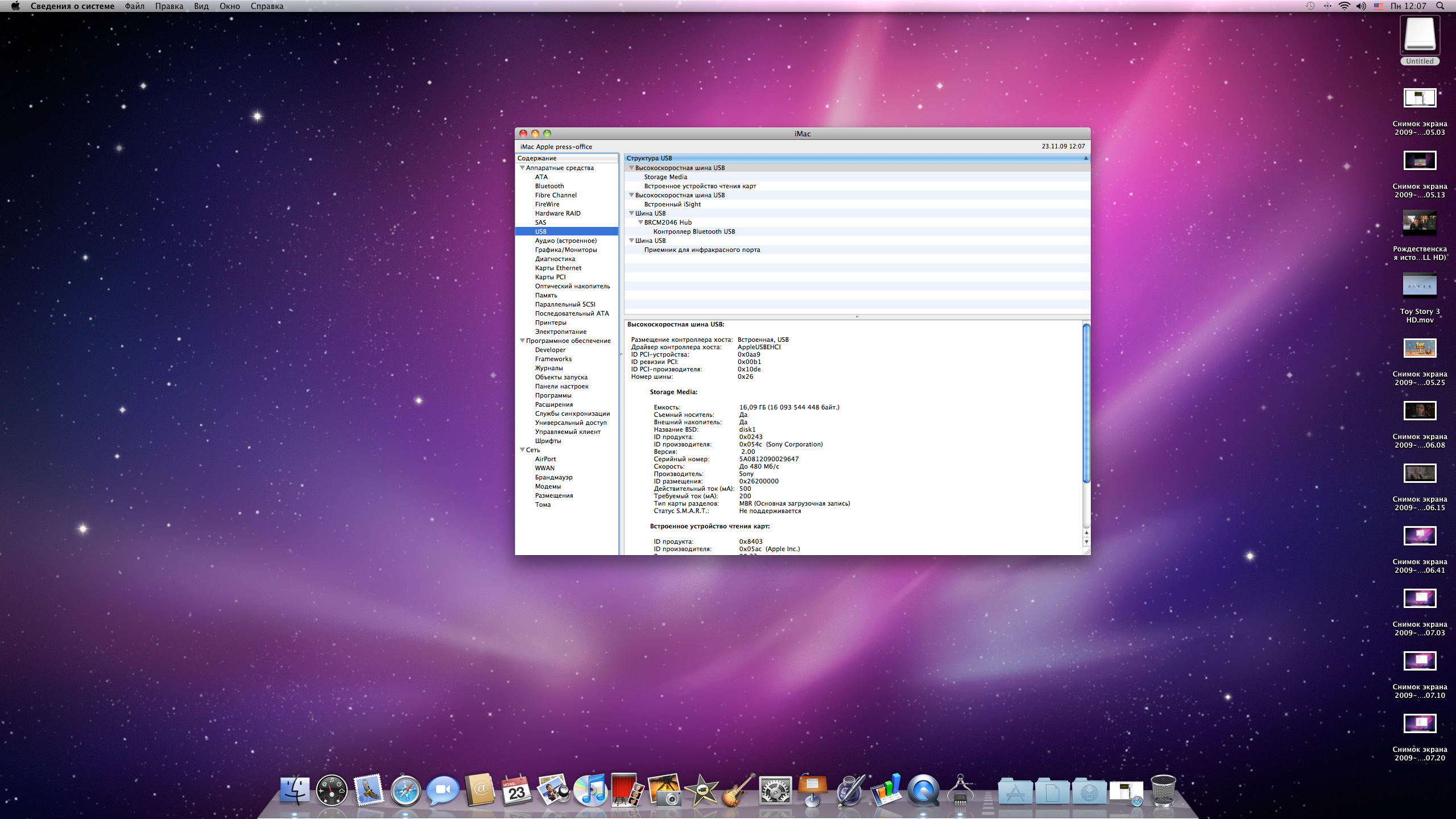Image resolution: width=1456 pixels, height=819 pixels.
Task: Open iCal calendar icon in Dock
Action: tap(516, 791)
